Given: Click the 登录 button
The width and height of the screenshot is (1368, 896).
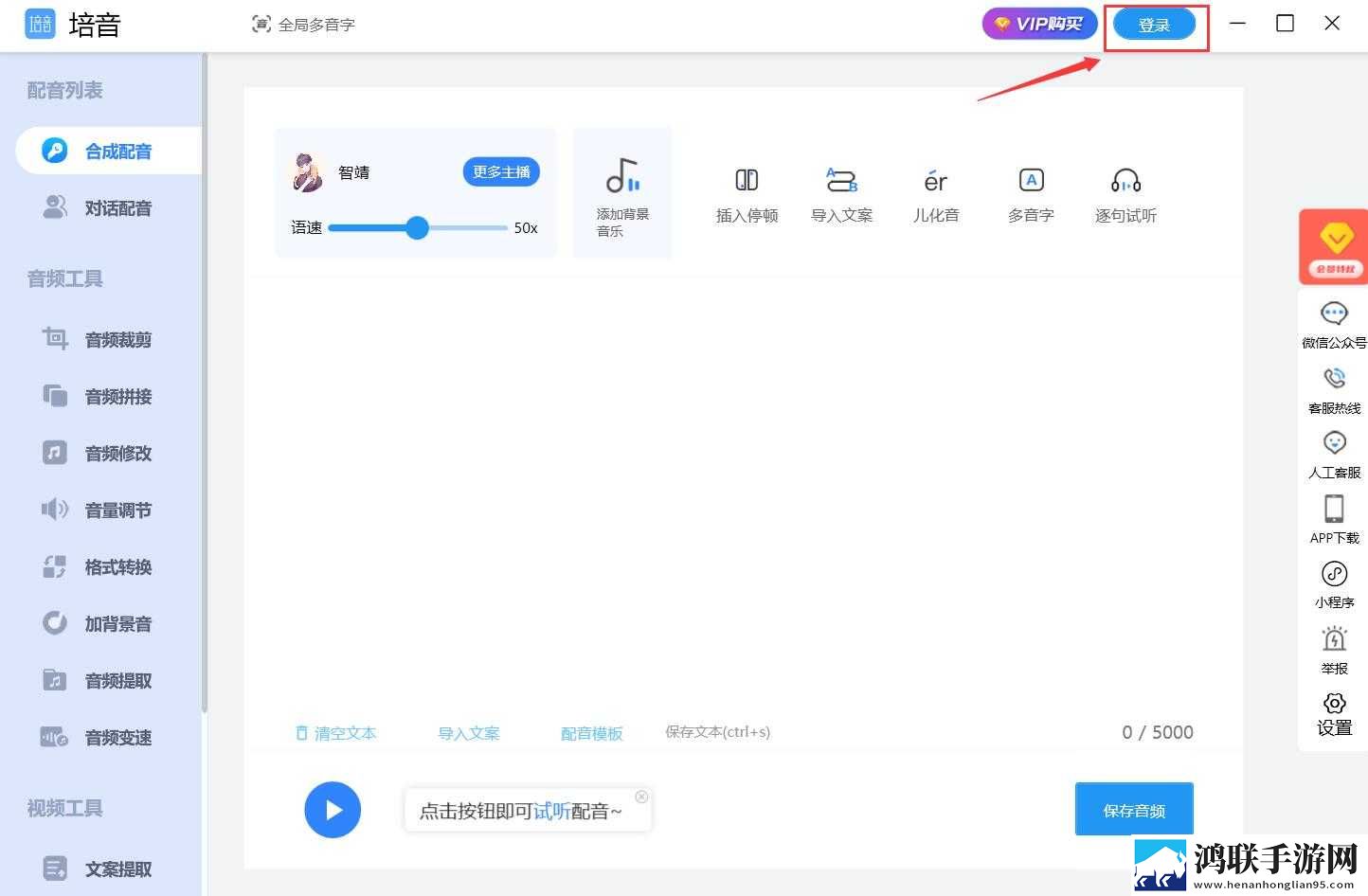Looking at the screenshot, I should pos(1154,26).
